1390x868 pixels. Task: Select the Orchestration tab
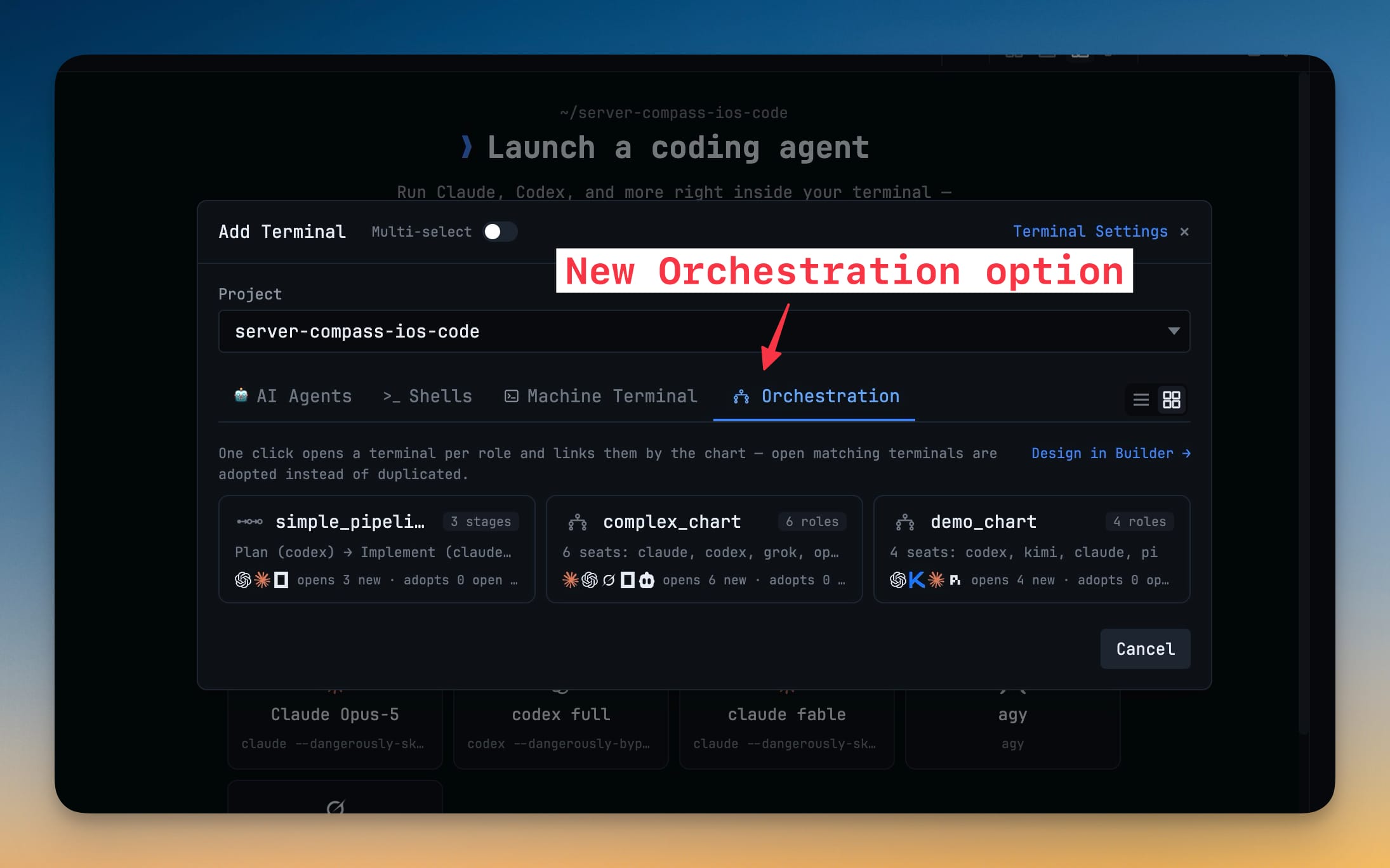point(815,397)
